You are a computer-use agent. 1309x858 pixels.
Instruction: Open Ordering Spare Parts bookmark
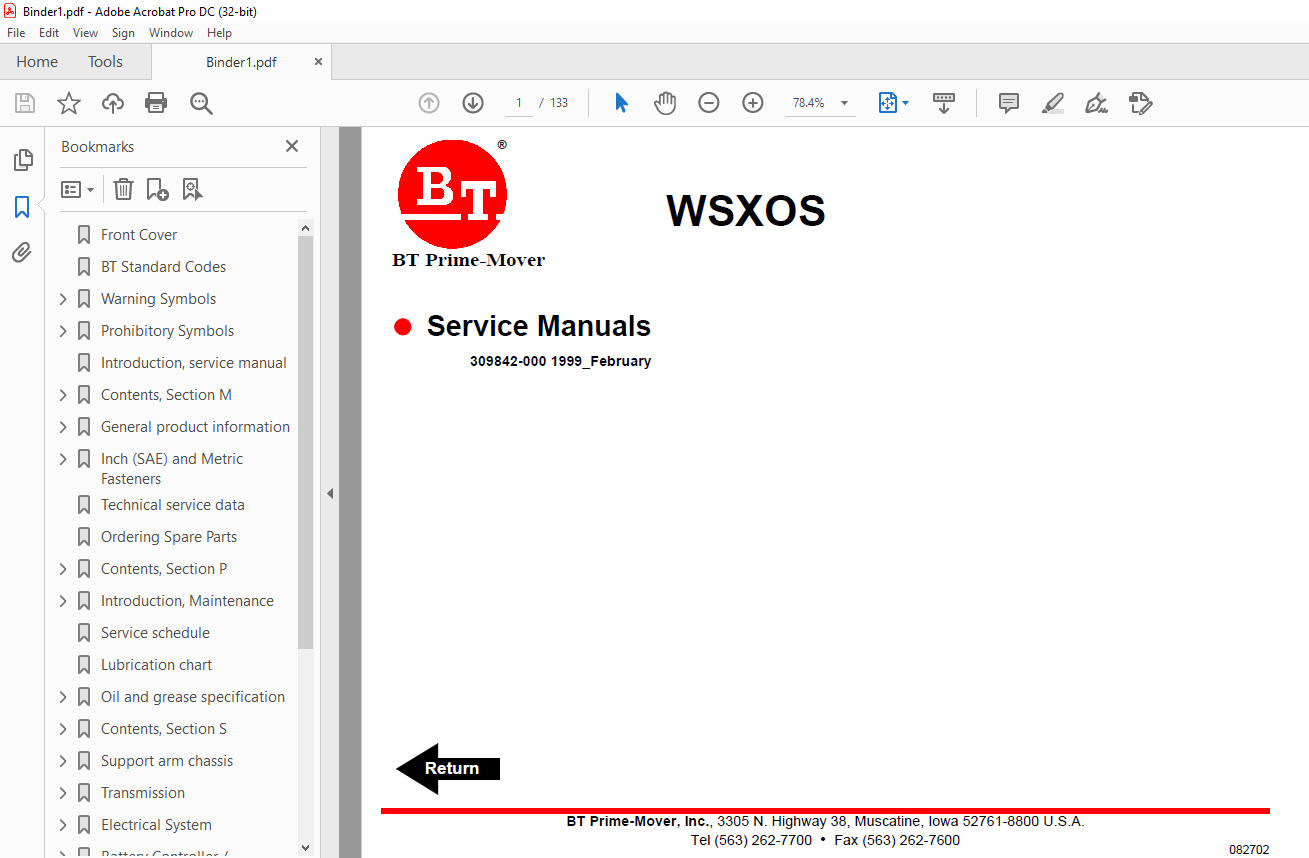tap(169, 537)
